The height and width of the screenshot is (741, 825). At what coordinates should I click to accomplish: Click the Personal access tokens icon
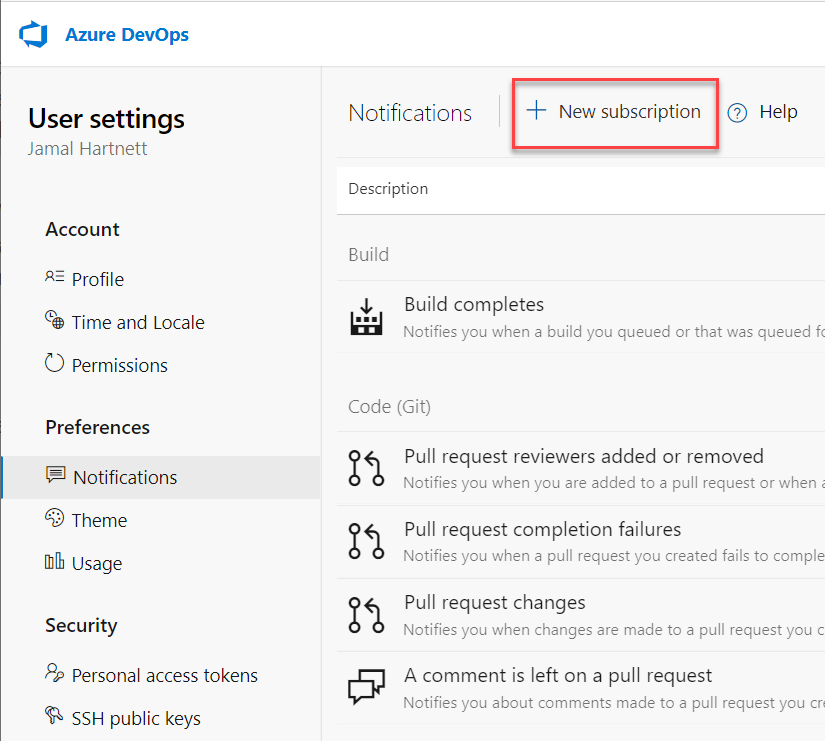tap(54, 673)
